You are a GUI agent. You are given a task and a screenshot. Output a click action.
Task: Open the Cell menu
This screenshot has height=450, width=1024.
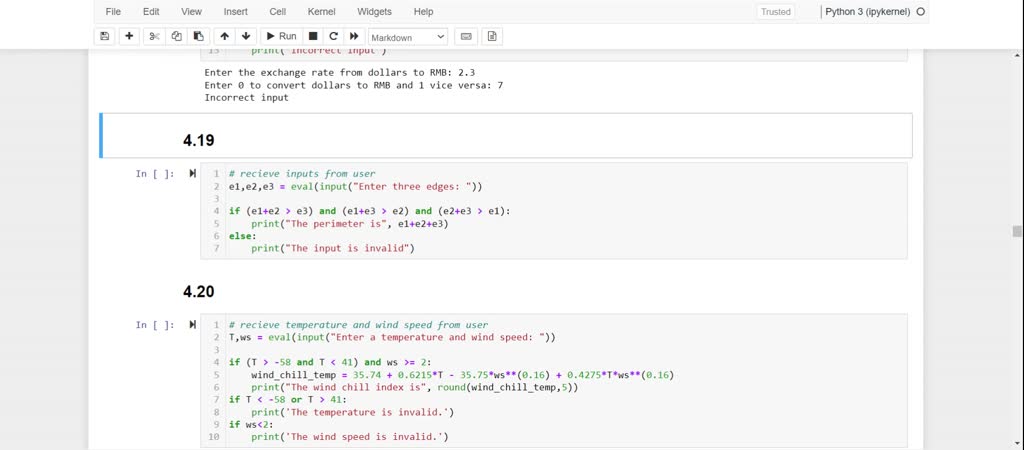[x=277, y=12]
